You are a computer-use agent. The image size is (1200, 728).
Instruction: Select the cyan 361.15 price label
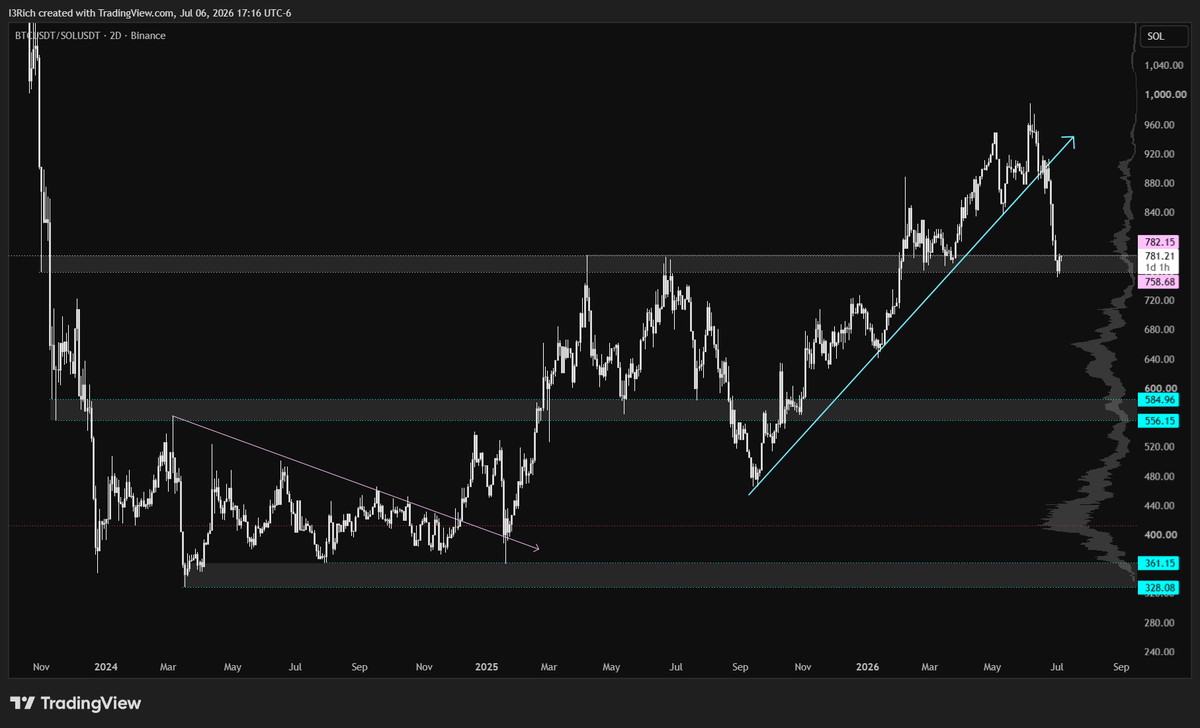pyautogui.click(x=1158, y=564)
